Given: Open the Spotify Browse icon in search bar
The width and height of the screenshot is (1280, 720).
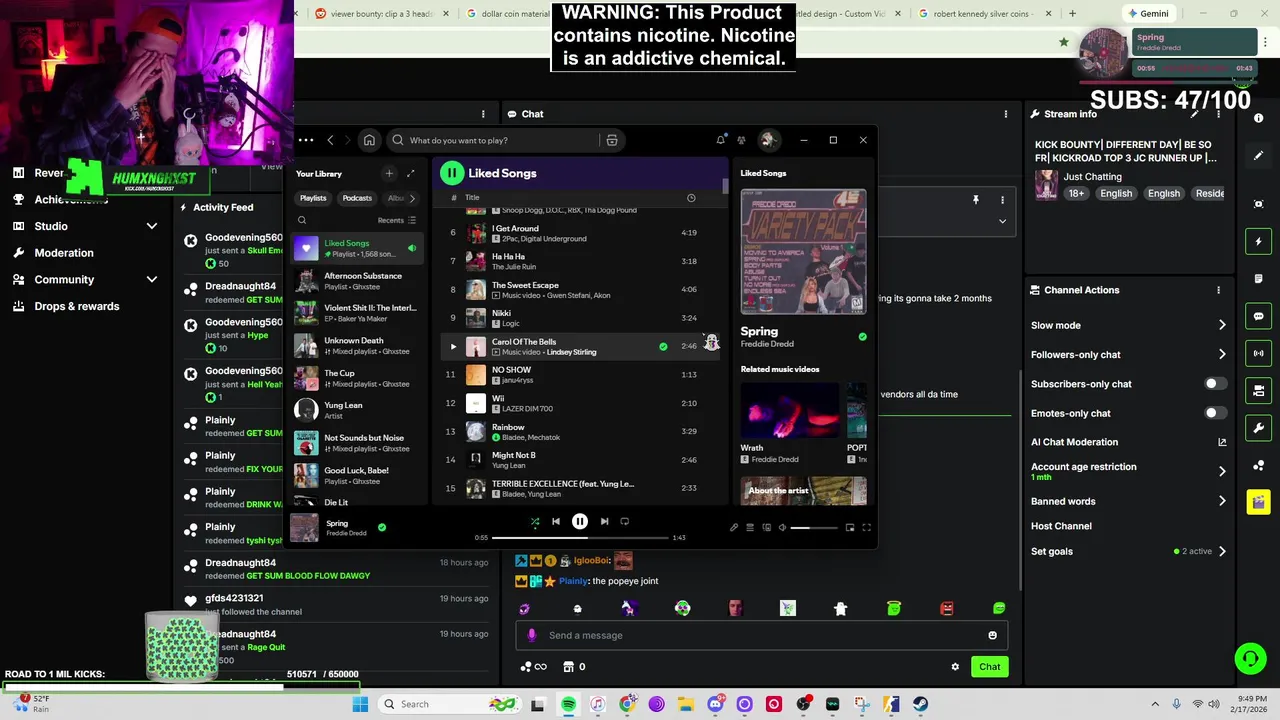Looking at the screenshot, I should point(612,140).
